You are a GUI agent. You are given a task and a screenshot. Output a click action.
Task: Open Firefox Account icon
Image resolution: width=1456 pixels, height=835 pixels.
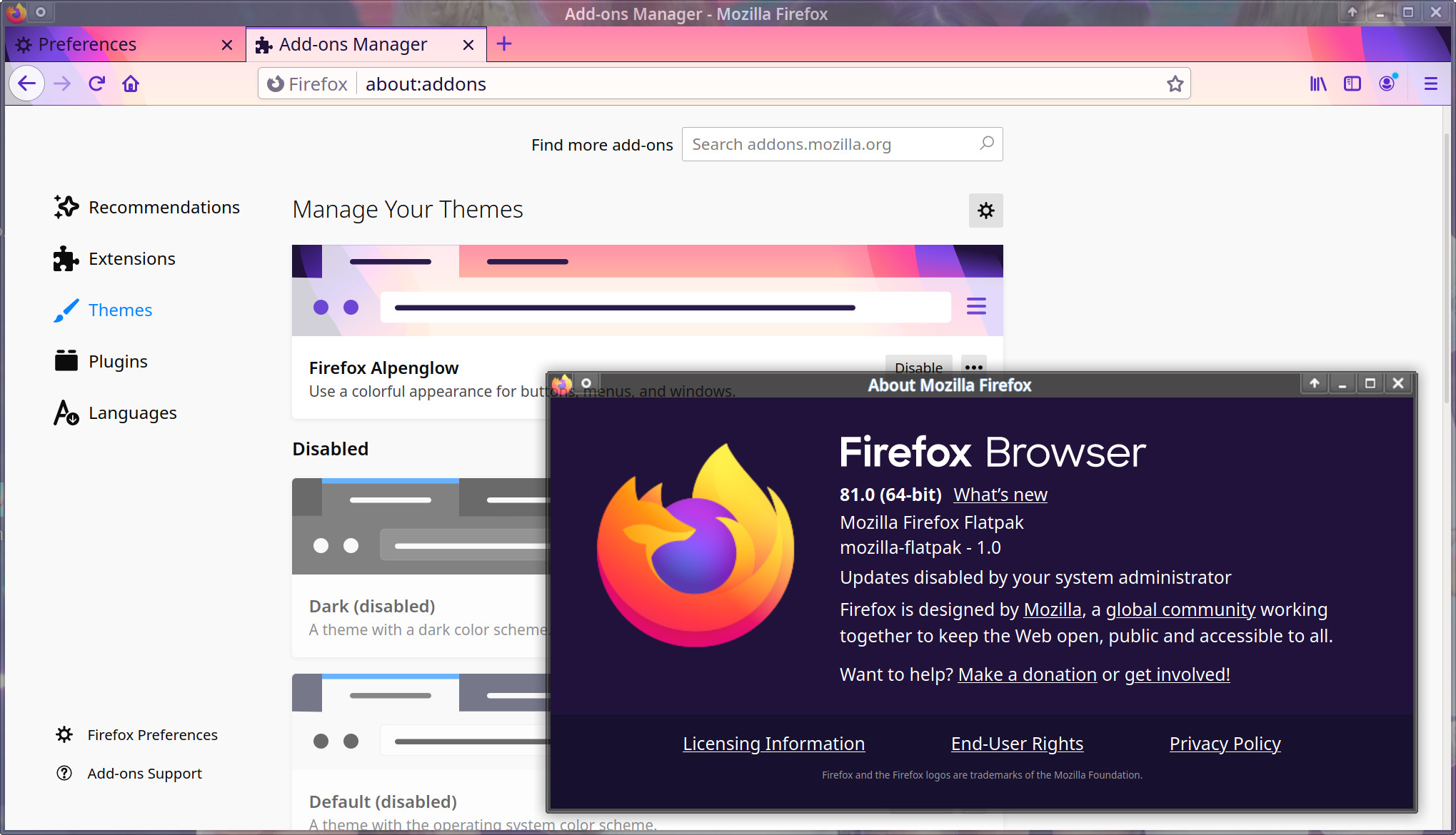click(1387, 84)
